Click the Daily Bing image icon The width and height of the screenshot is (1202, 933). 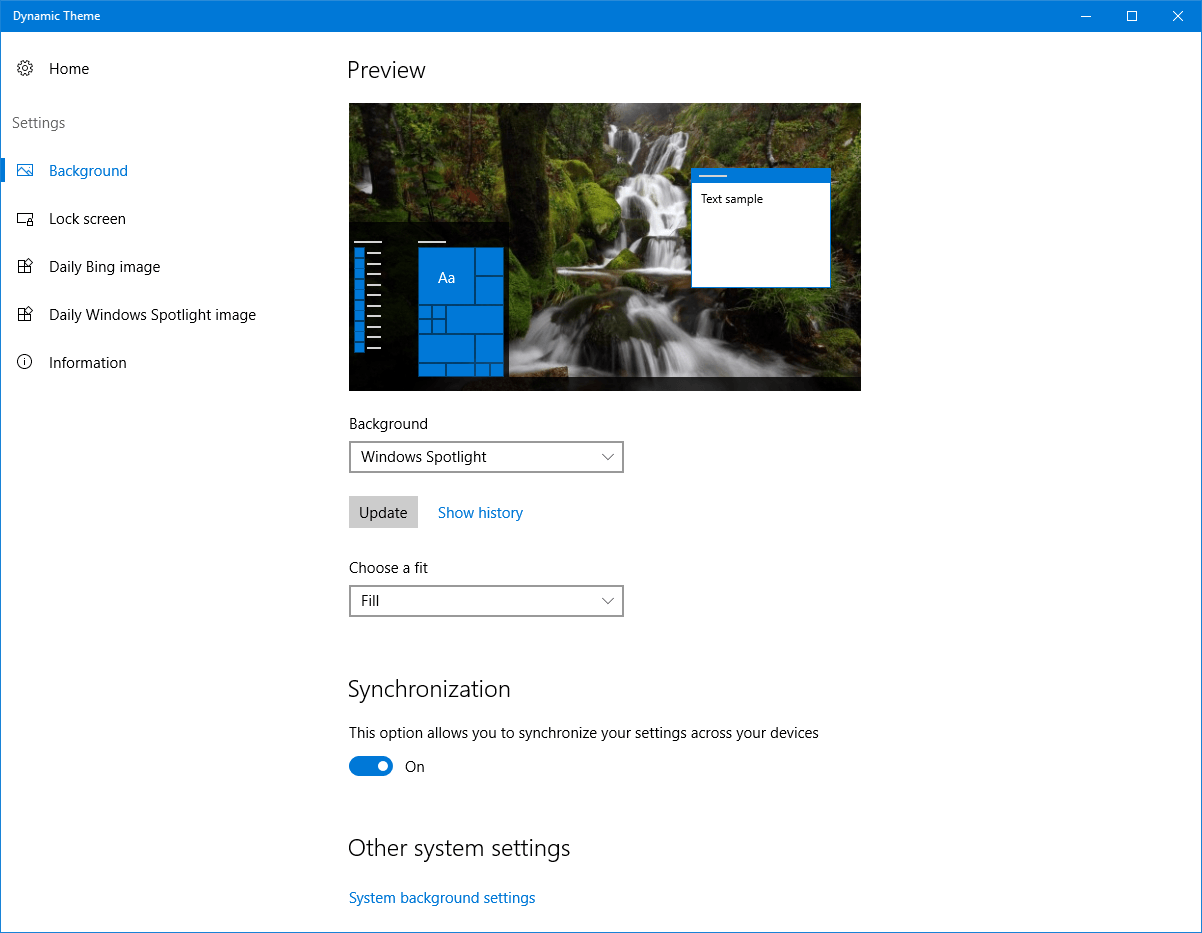pos(25,267)
